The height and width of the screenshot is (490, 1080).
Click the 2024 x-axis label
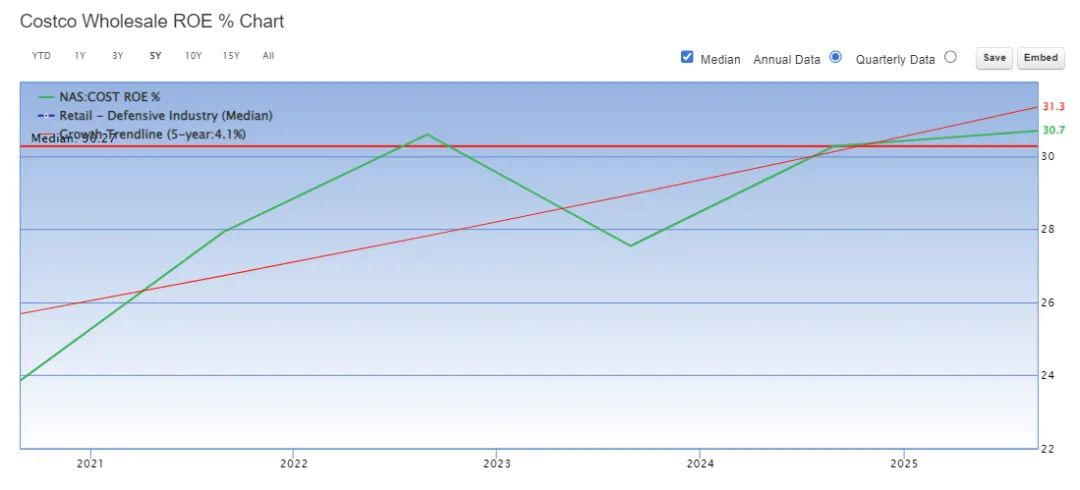[x=700, y=463]
